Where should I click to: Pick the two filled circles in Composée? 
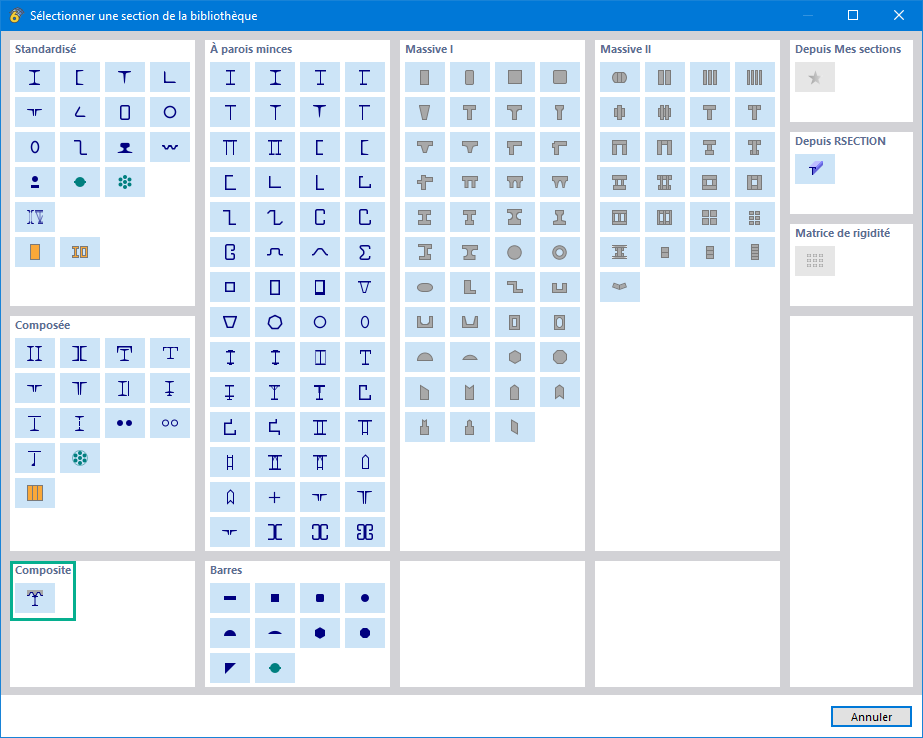pos(125,423)
